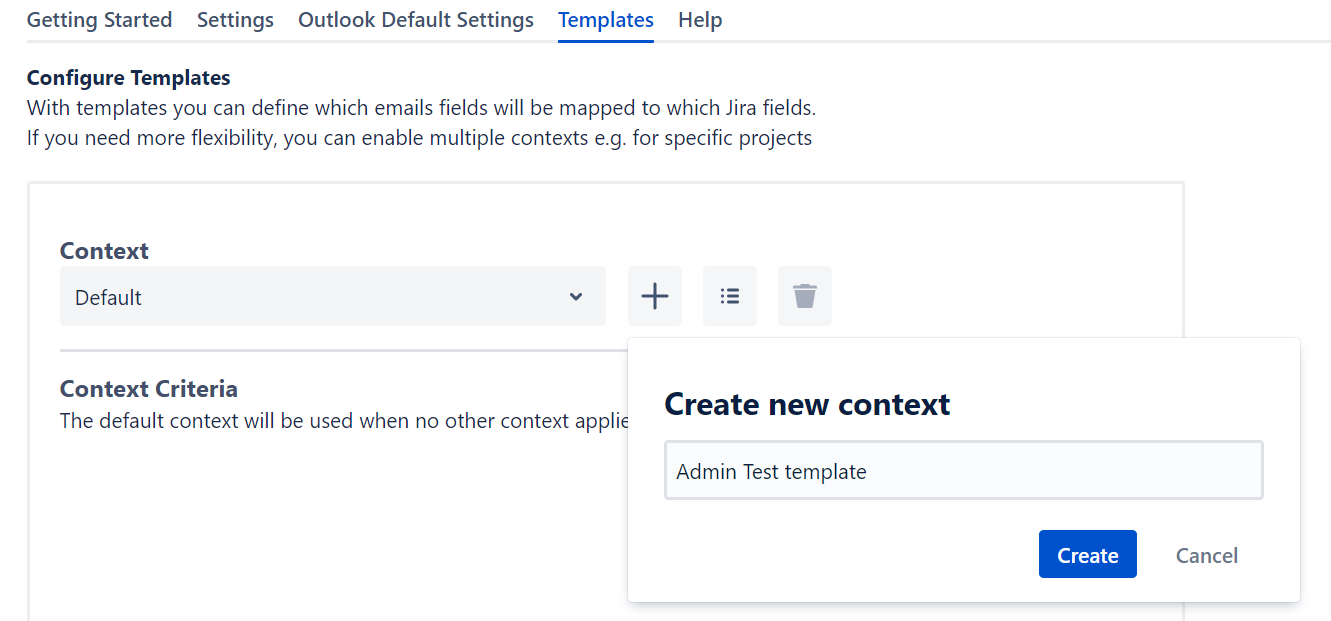Click the text about mapping Jira fields
The height and width of the screenshot is (621, 1331).
(428, 107)
